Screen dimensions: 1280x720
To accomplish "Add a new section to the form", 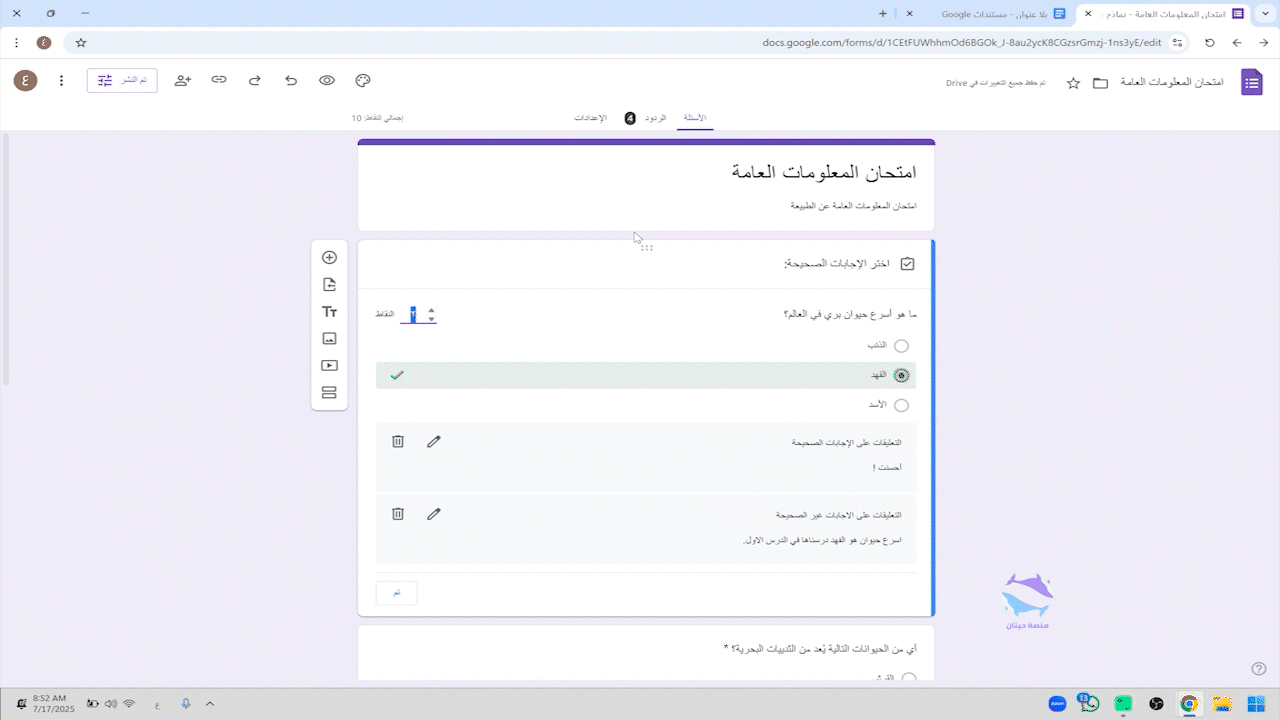I will [x=329, y=393].
